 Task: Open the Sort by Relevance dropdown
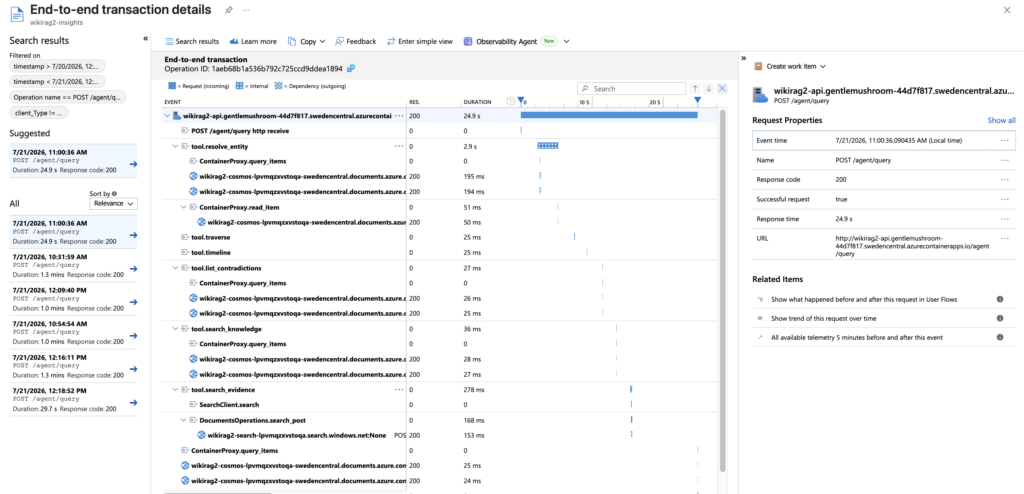click(114, 204)
